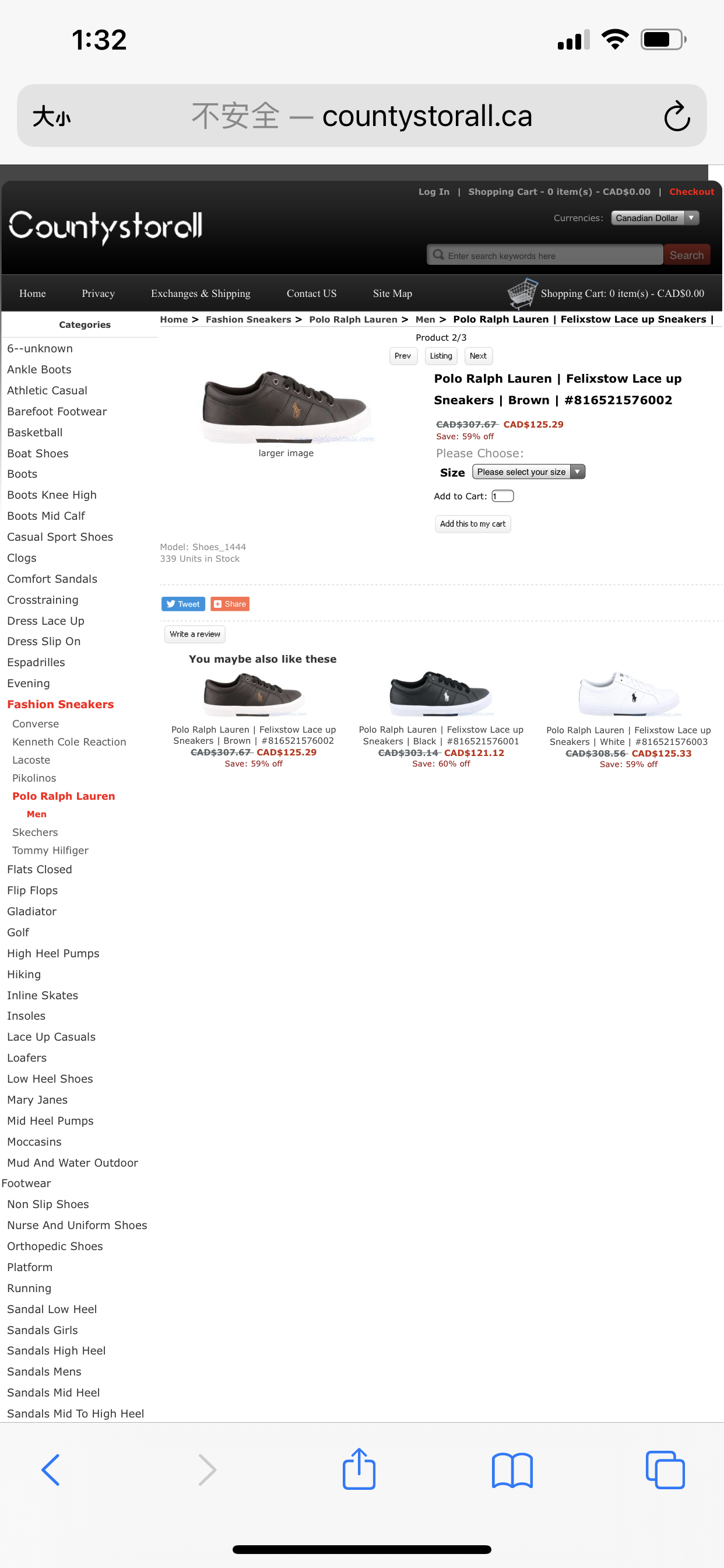Go back with Safari back arrow
The image size is (724, 1568).
pos(51,1469)
